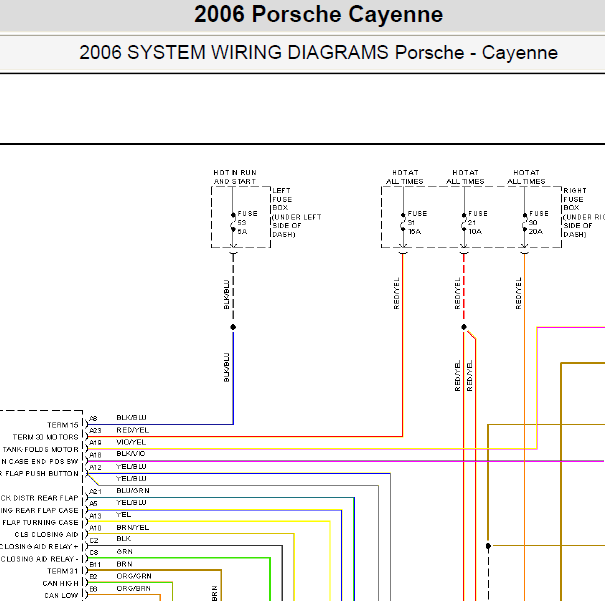Click the "ORG/GRN" wire color label
The image size is (605, 601).
pos(134,576)
